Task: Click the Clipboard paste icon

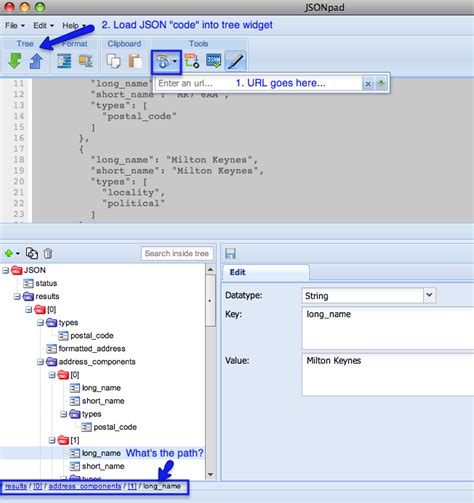Action: [135, 61]
